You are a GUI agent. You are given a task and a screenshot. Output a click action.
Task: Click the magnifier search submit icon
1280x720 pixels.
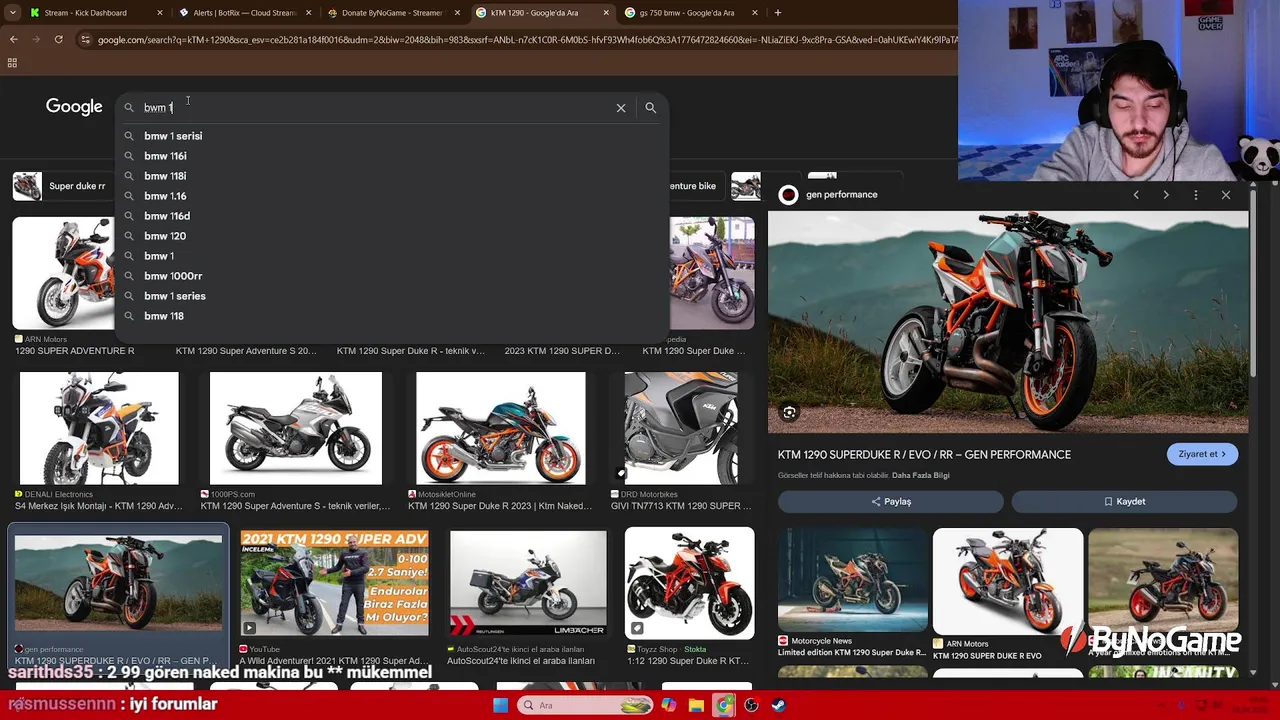(651, 108)
